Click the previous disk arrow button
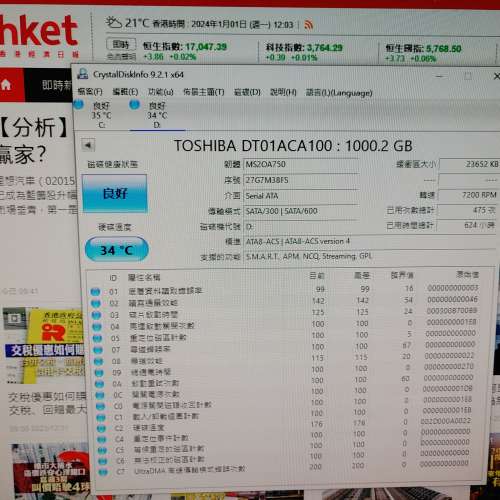Viewport: 500px width, 500px height. tap(88, 145)
